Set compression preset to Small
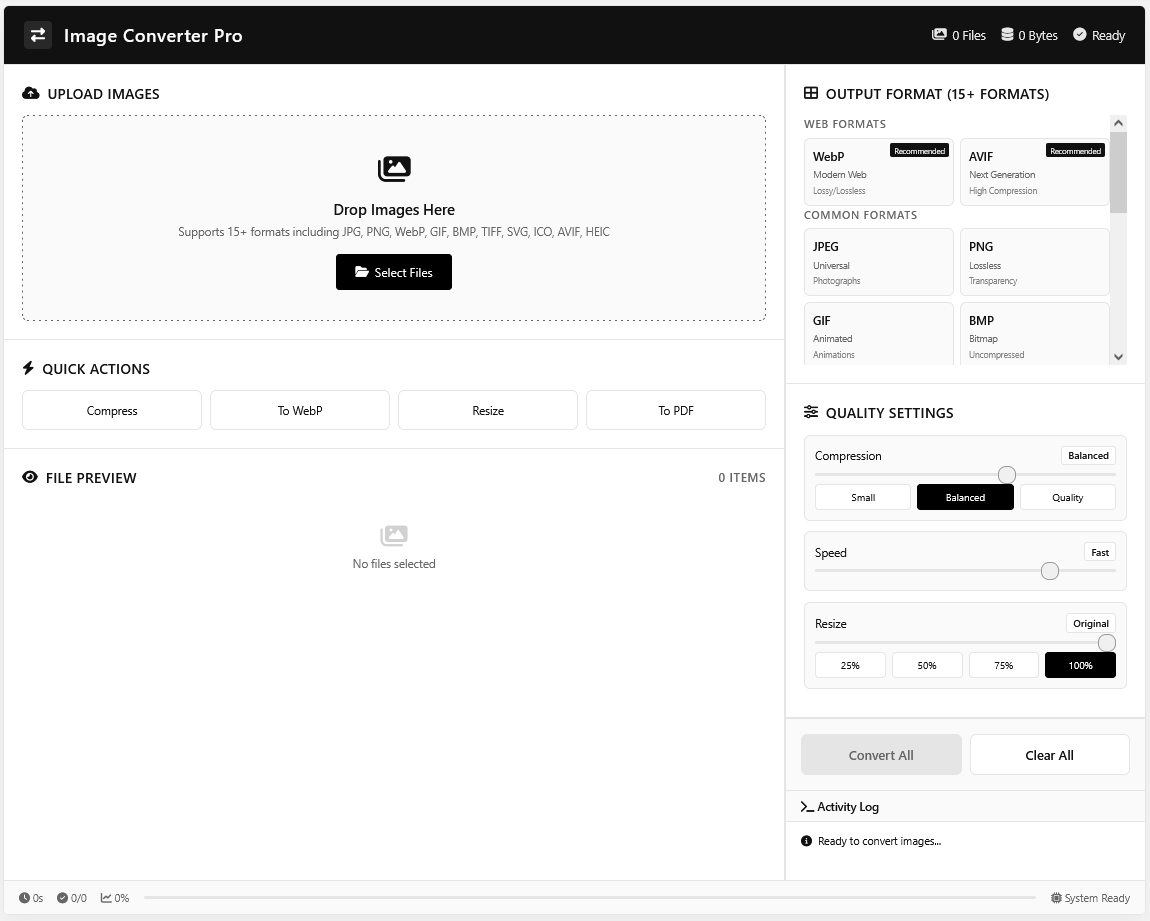The width and height of the screenshot is (1150, 921). coord(862,497)
